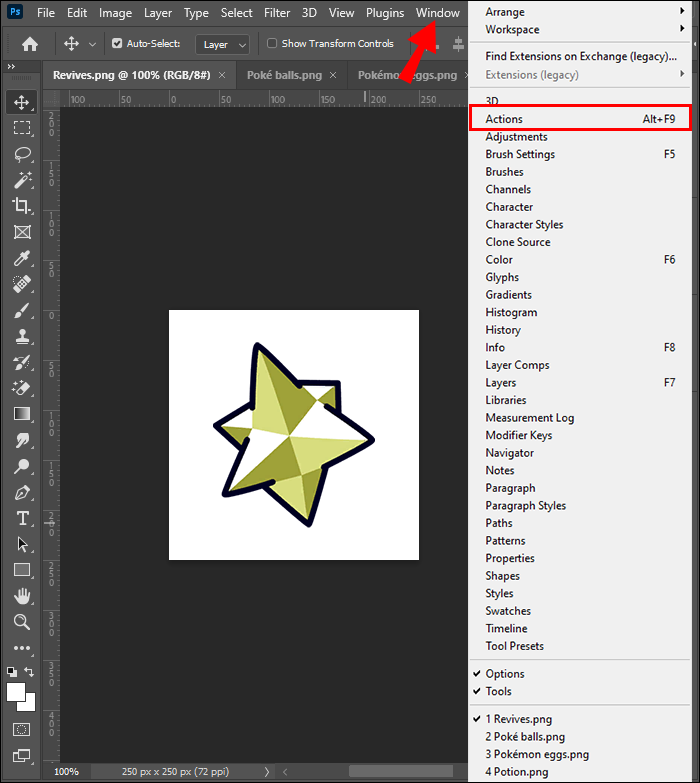Screen dimensions: 700x783
Task: Click the zoom percentage field 100%
Action: point(66,772)
